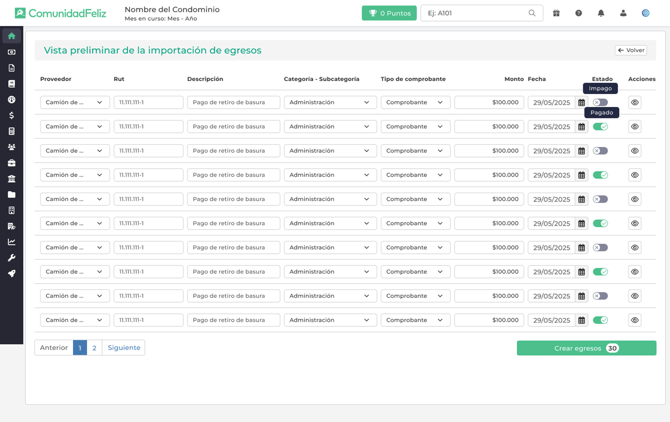Expand first row Proveedor dropdown
670x422 pixels.
pyautogui.click(x=75, y=102)
